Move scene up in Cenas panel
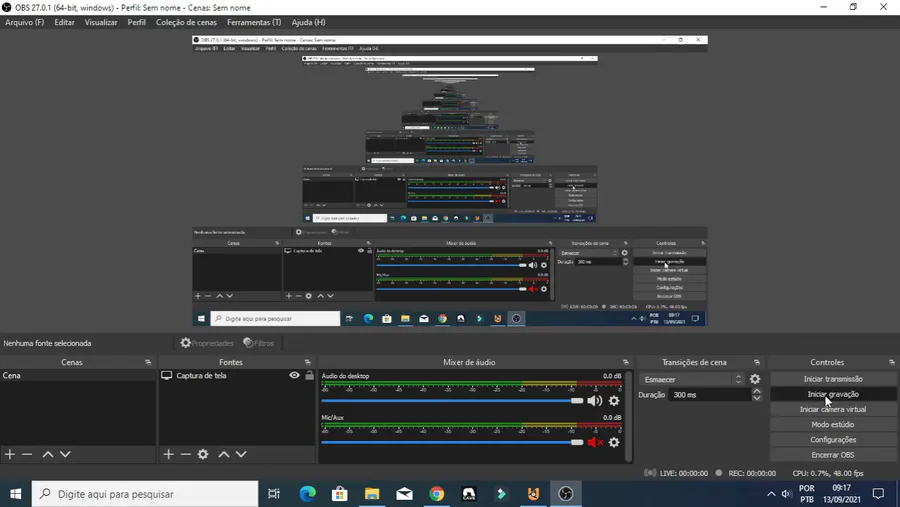The height and width of the screenshot is (507, 900). click(x=48, y=454)
